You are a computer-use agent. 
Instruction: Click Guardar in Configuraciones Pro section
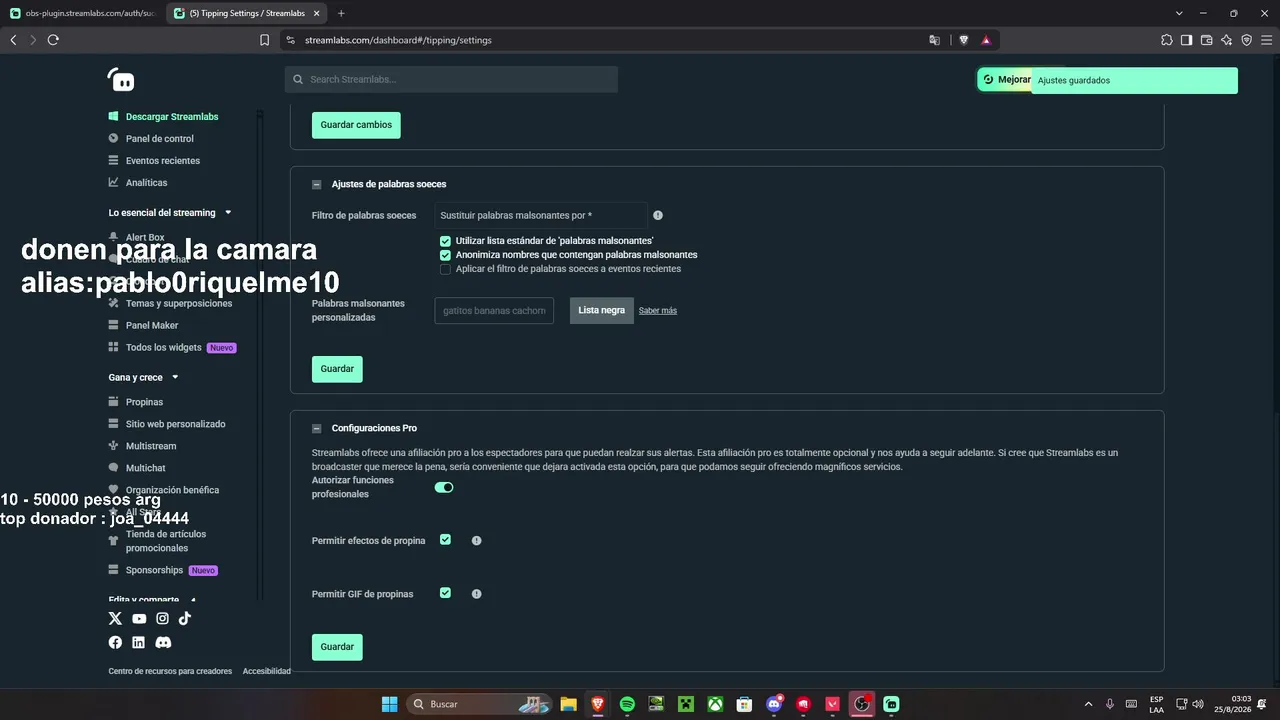[x=337, y=647]
